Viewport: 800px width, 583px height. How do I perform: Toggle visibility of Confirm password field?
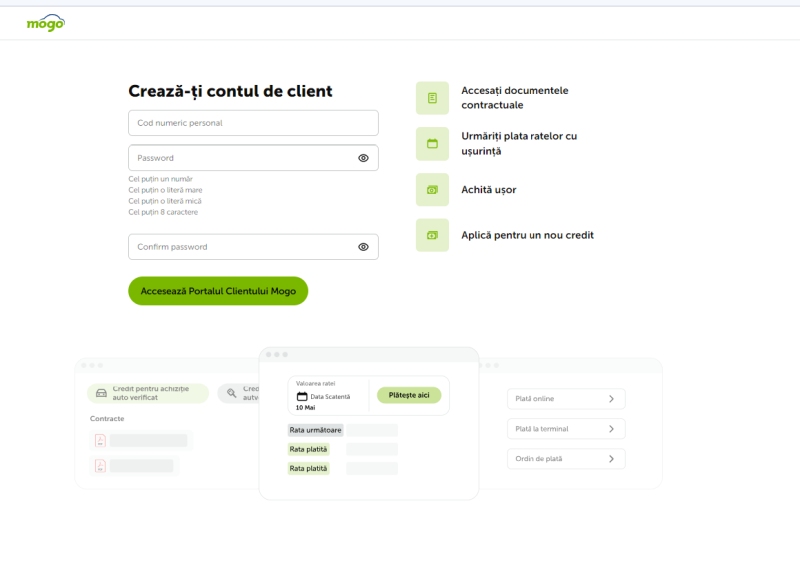tap(363, 247)
